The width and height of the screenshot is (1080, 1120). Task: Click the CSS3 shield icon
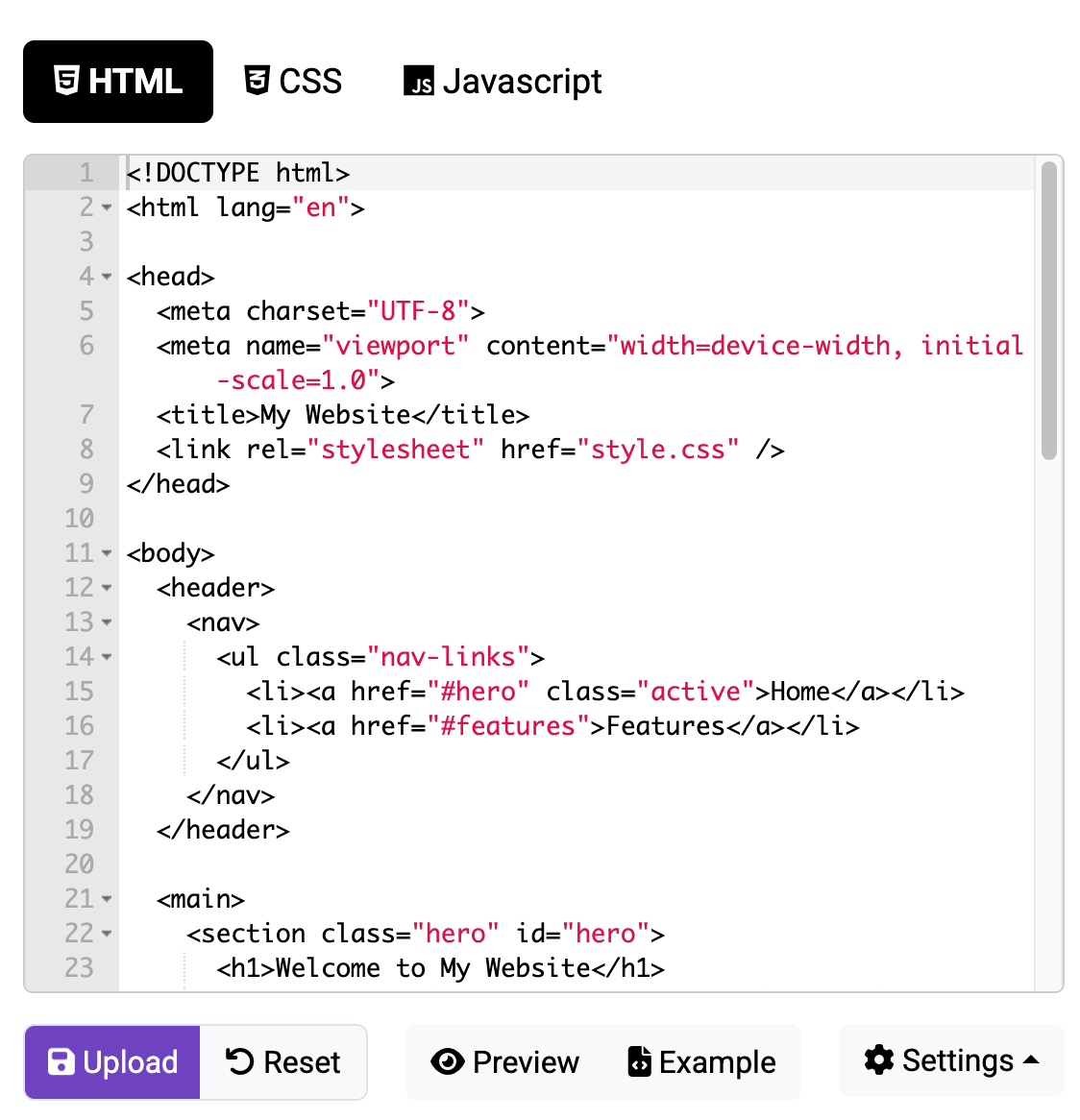pyautogui.click(x=256, y=81)
